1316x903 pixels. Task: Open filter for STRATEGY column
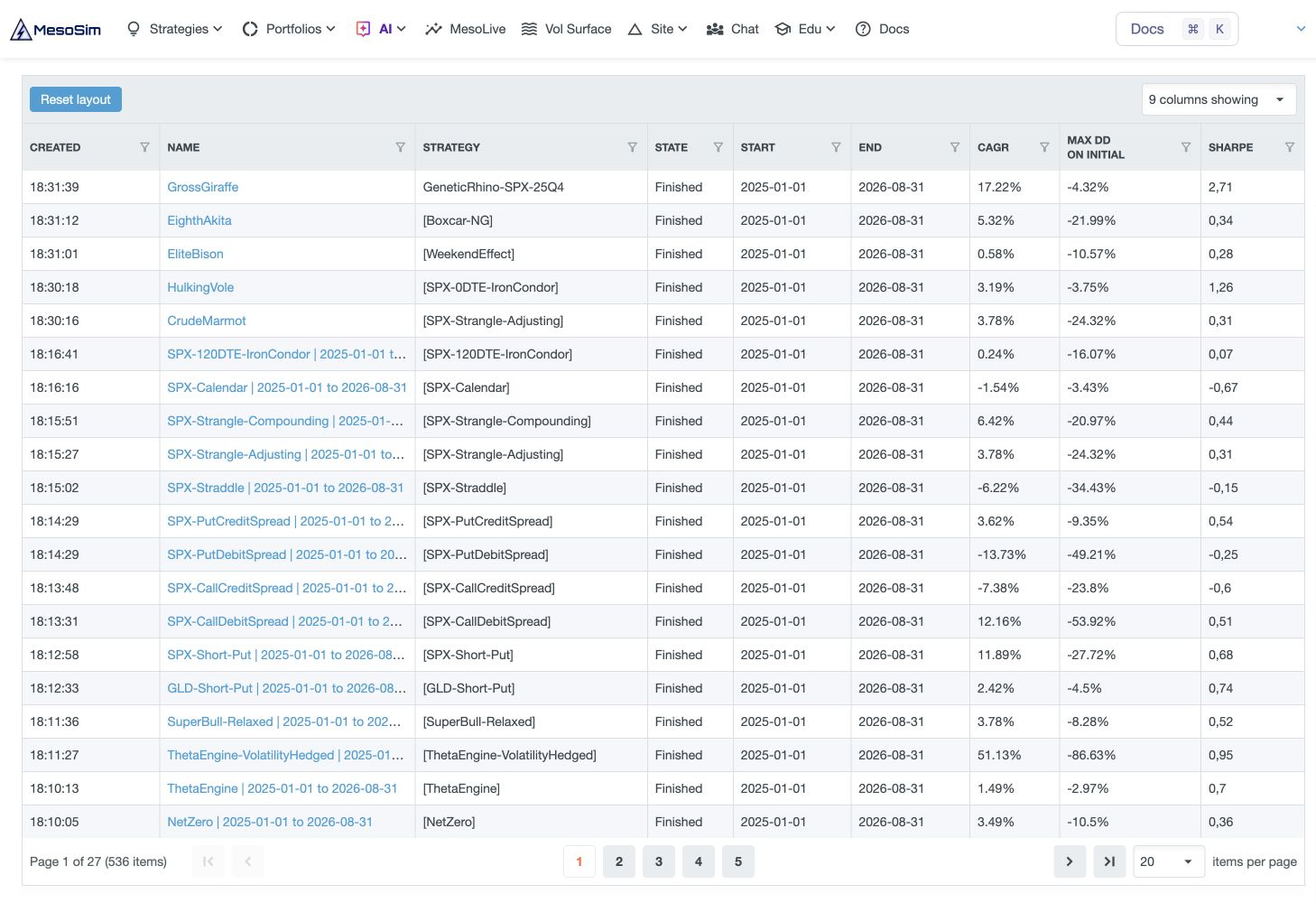632,147
